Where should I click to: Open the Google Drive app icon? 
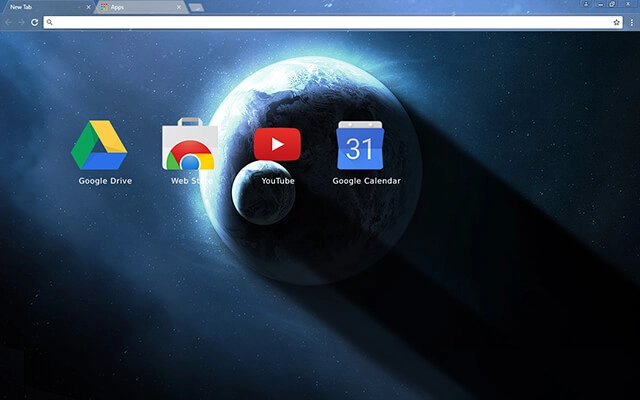point(99,144)
